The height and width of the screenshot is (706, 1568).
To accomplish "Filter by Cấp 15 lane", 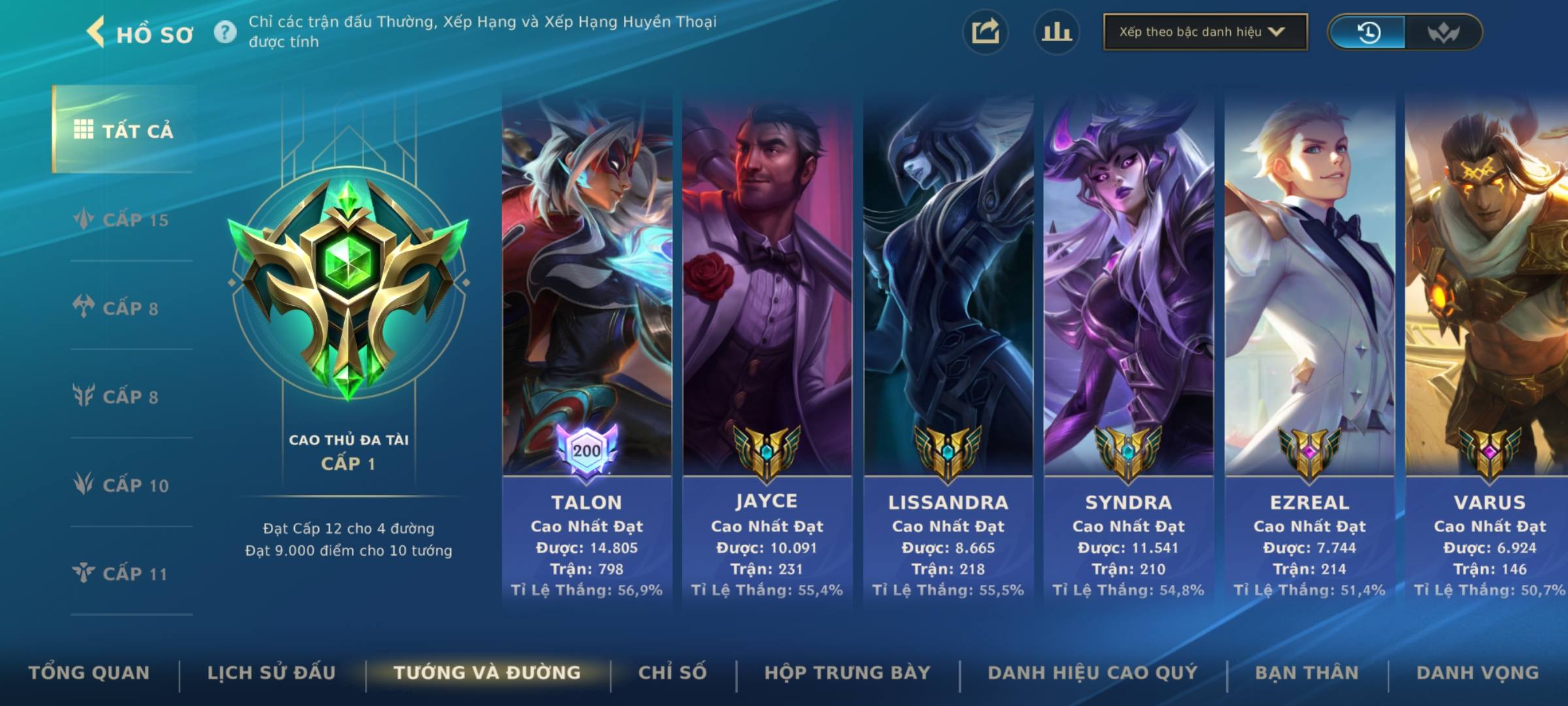I will [x=122, y=220].
